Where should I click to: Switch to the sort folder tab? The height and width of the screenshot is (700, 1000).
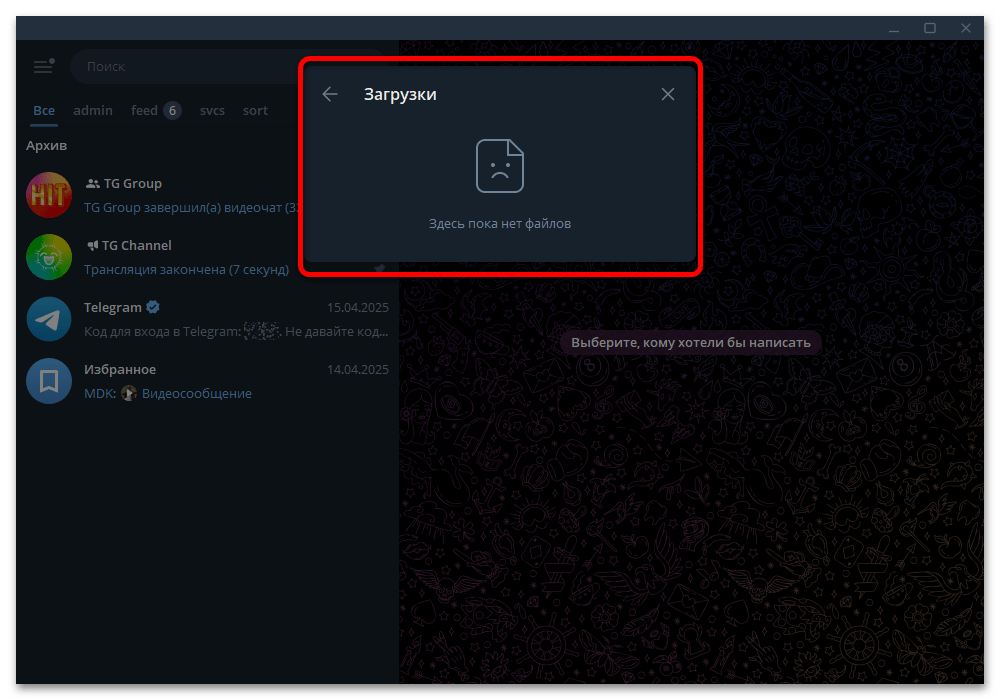point(255,110)
